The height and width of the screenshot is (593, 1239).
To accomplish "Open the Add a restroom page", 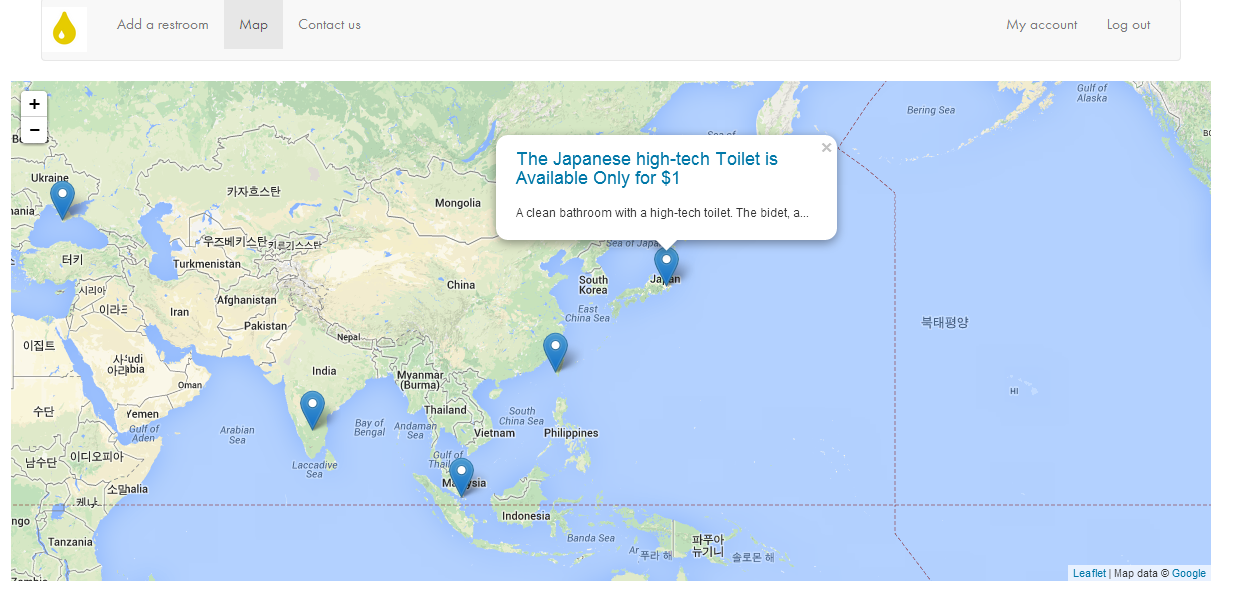I will (162, 25).
